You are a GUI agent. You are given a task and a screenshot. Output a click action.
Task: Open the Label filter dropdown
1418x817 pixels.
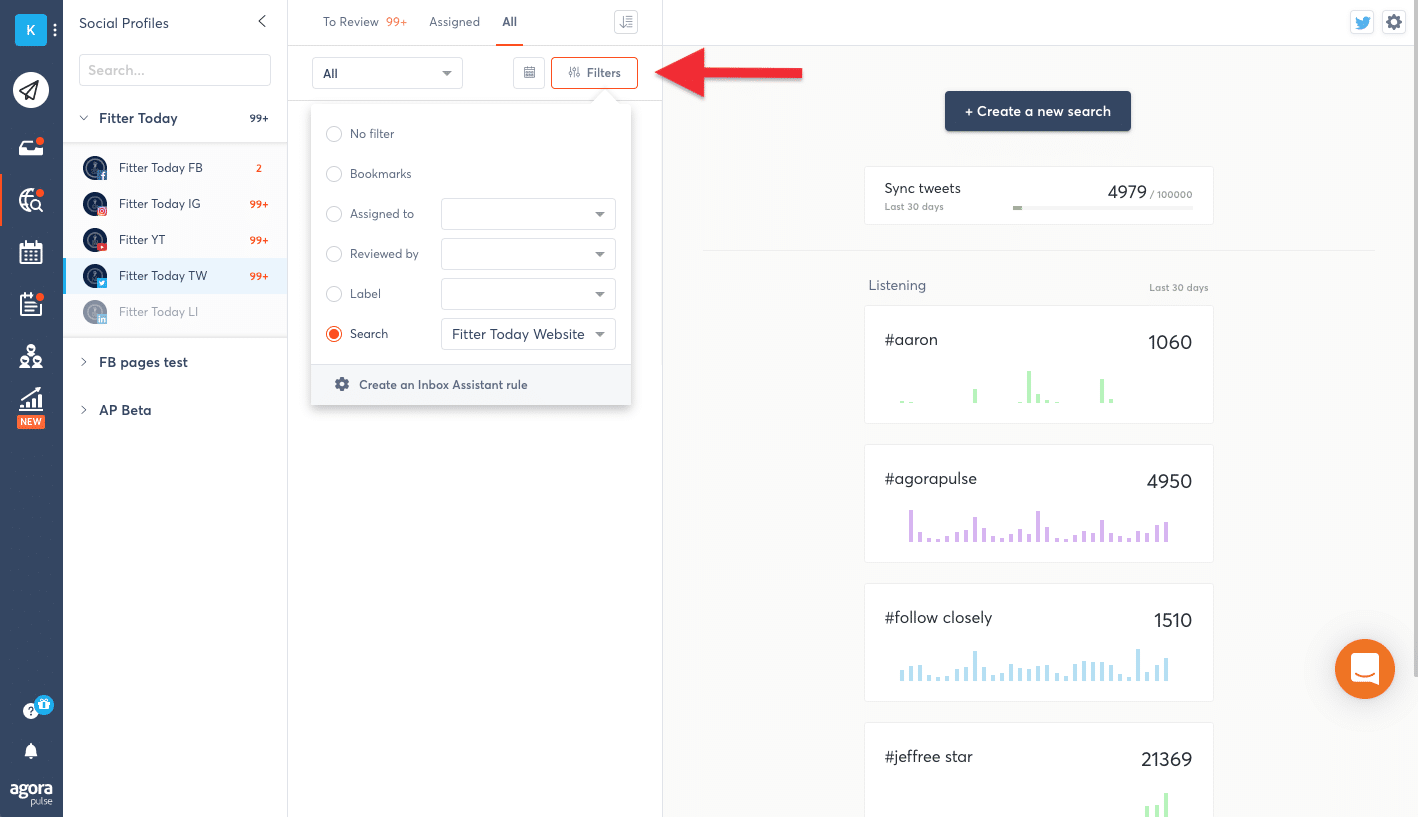[528, 294]
